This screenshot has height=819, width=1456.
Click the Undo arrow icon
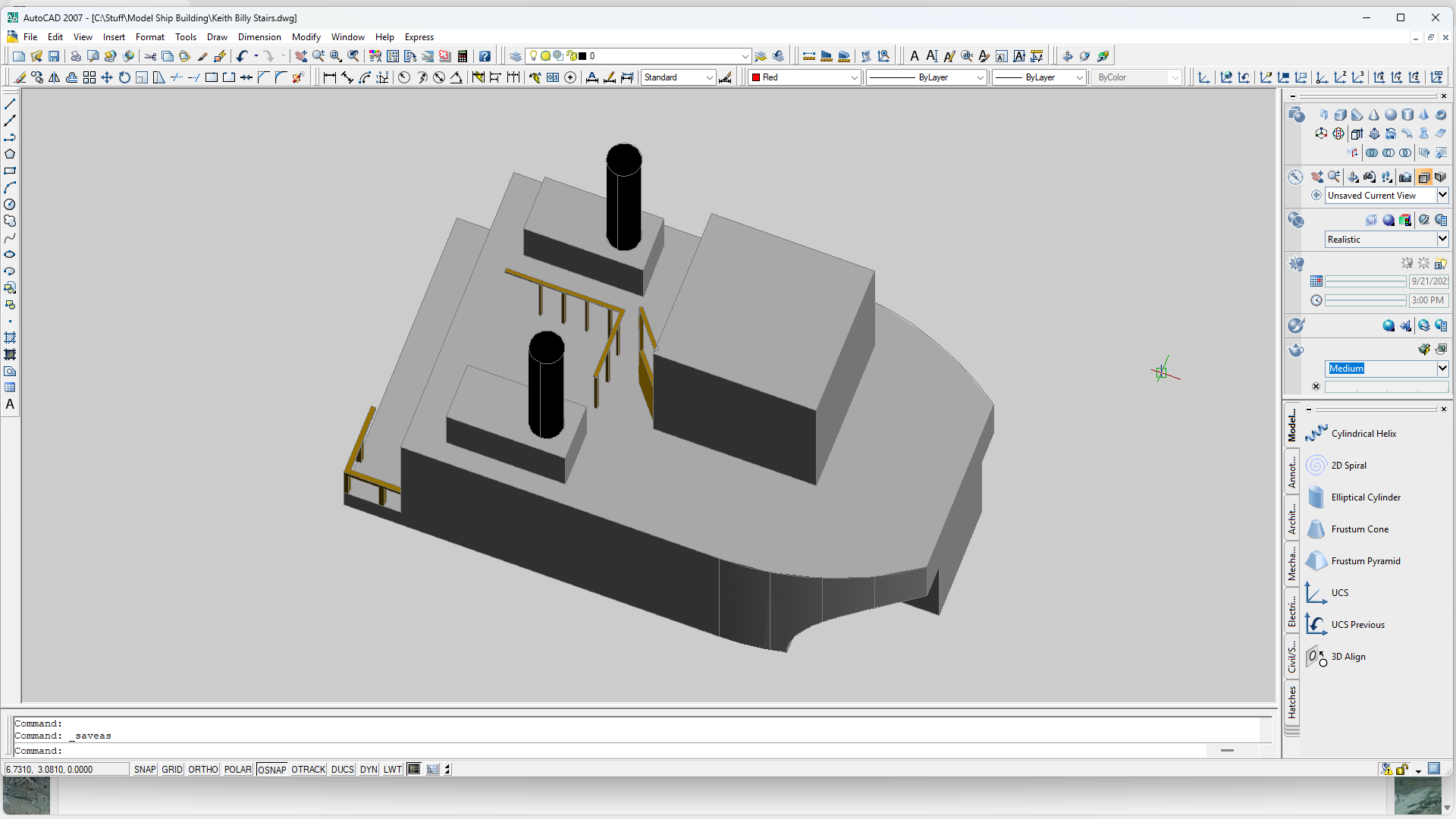[241, 56]
